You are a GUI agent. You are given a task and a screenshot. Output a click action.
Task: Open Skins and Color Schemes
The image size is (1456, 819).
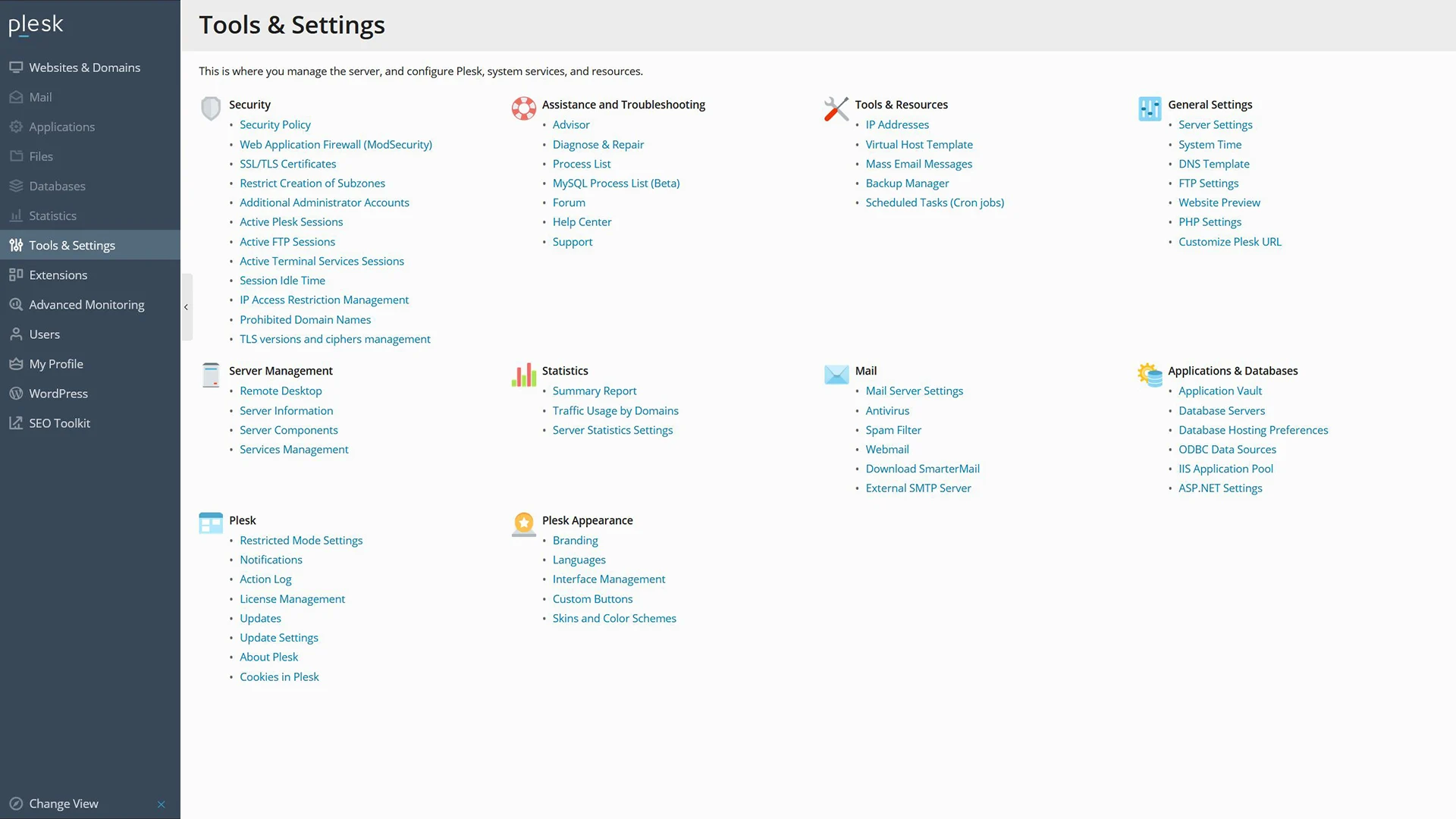(614, 618)
